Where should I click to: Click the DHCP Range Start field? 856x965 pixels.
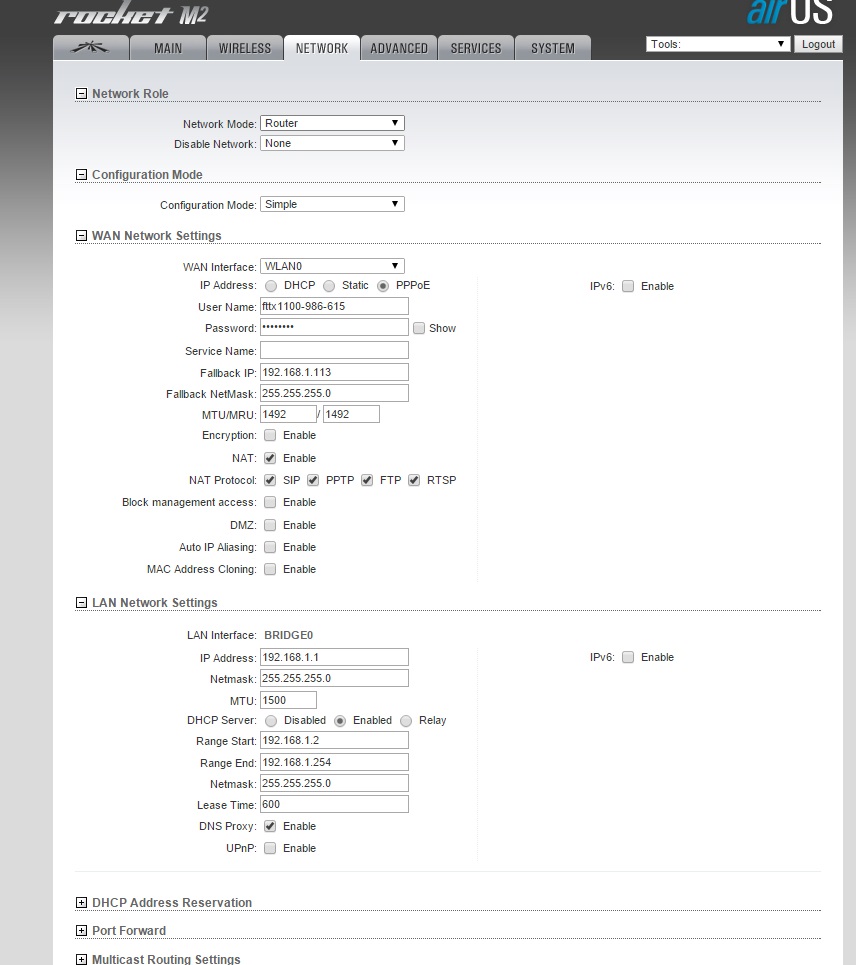[334, 740]
